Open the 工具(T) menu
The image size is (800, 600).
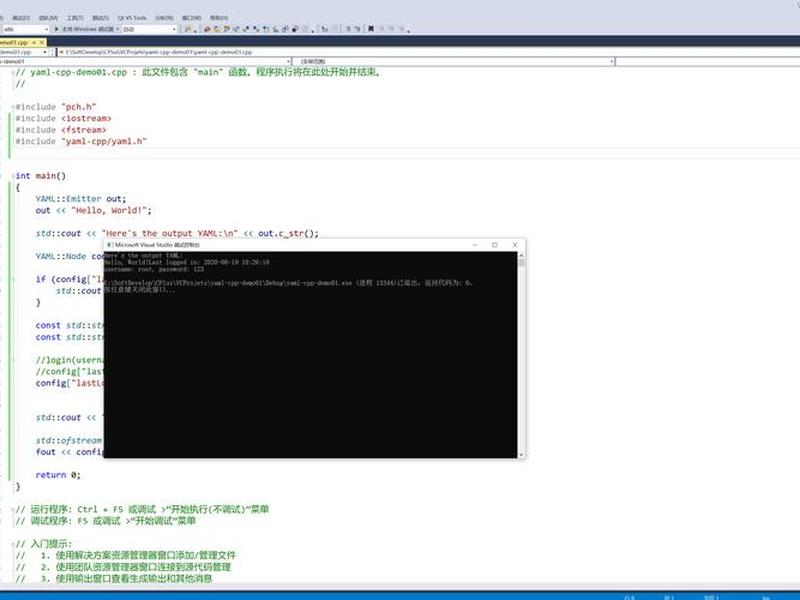coord(74,18)
